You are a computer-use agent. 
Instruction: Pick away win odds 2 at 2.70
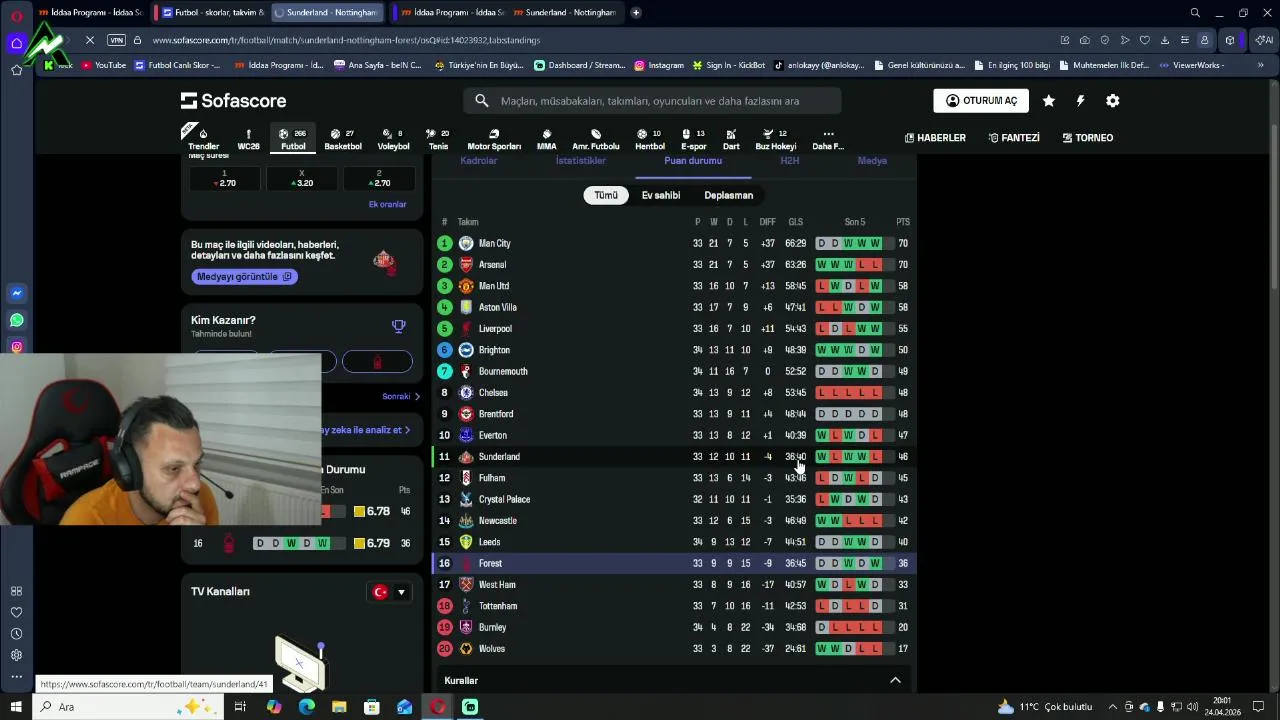click(x=378, y=178)
